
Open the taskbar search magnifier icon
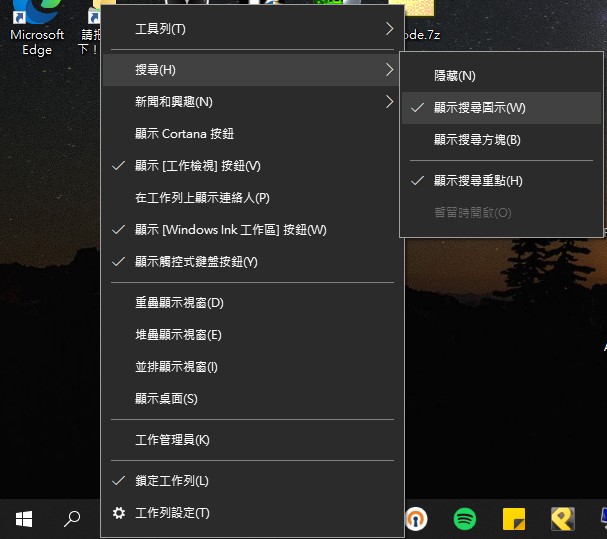(72, 518)
